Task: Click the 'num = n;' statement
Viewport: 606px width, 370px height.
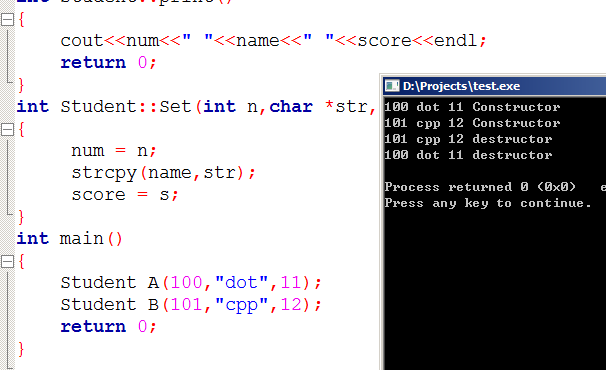Action: pyautogui.click(x=114, y=150)
